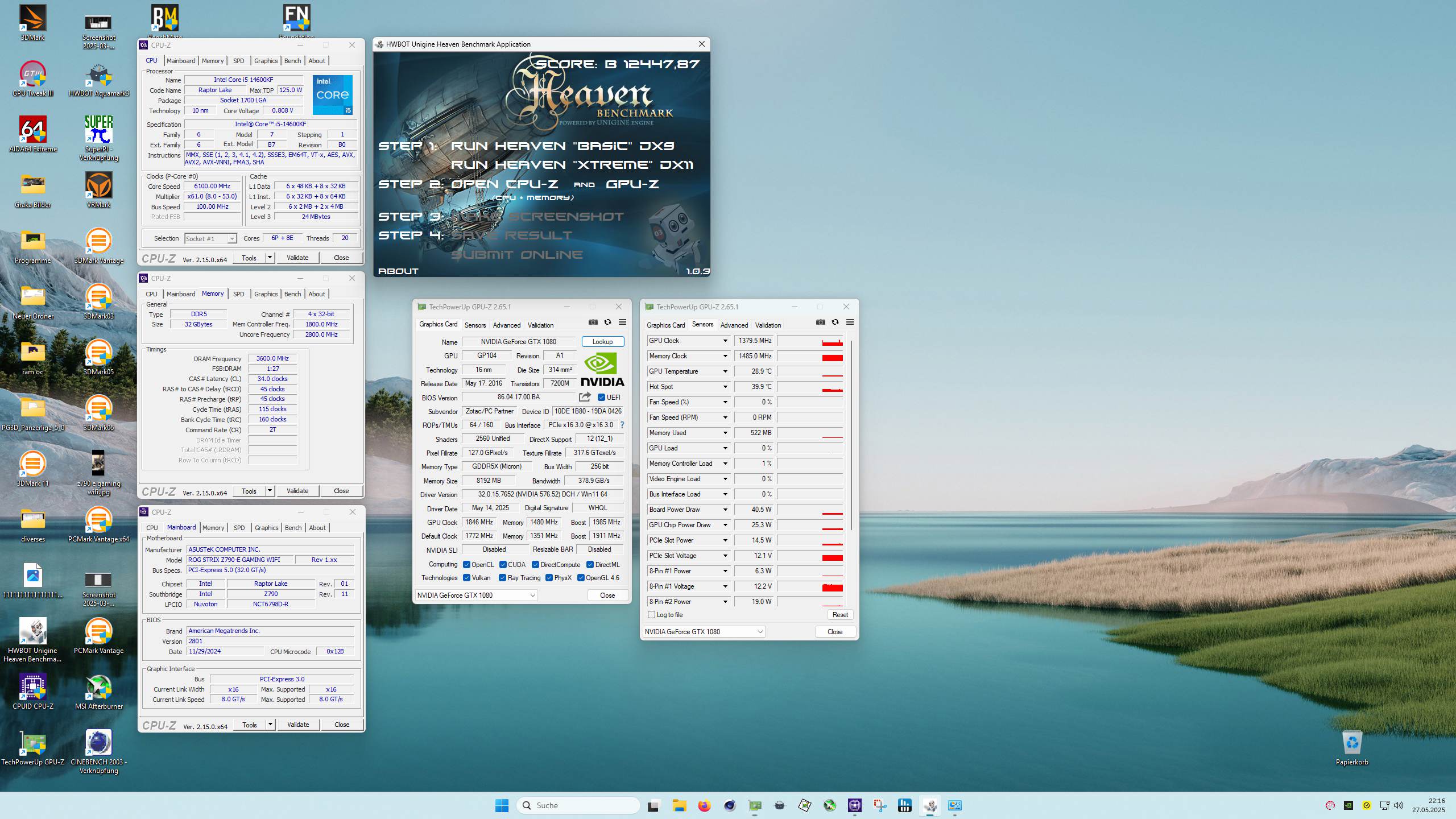This screenshot has width=1456, height=819.
Task: Toggle the PhysX checkbox in GPU-Z
Action: click(549, 578)
